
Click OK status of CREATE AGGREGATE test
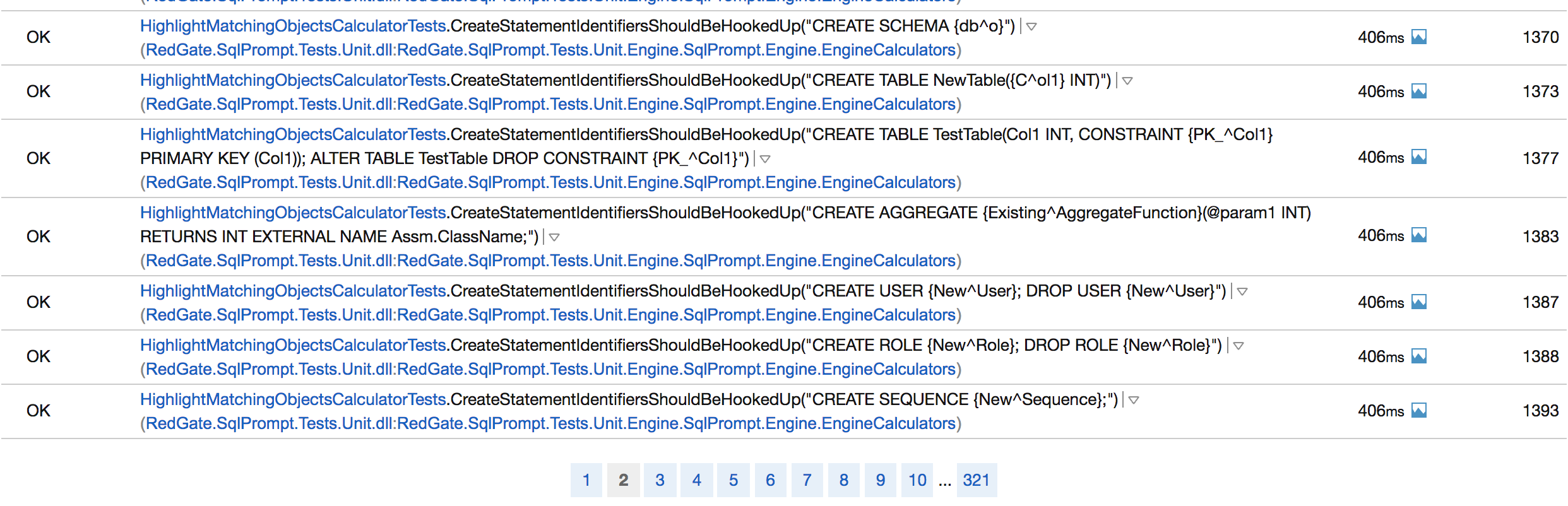pyautogui.click(x=39, y=237)
